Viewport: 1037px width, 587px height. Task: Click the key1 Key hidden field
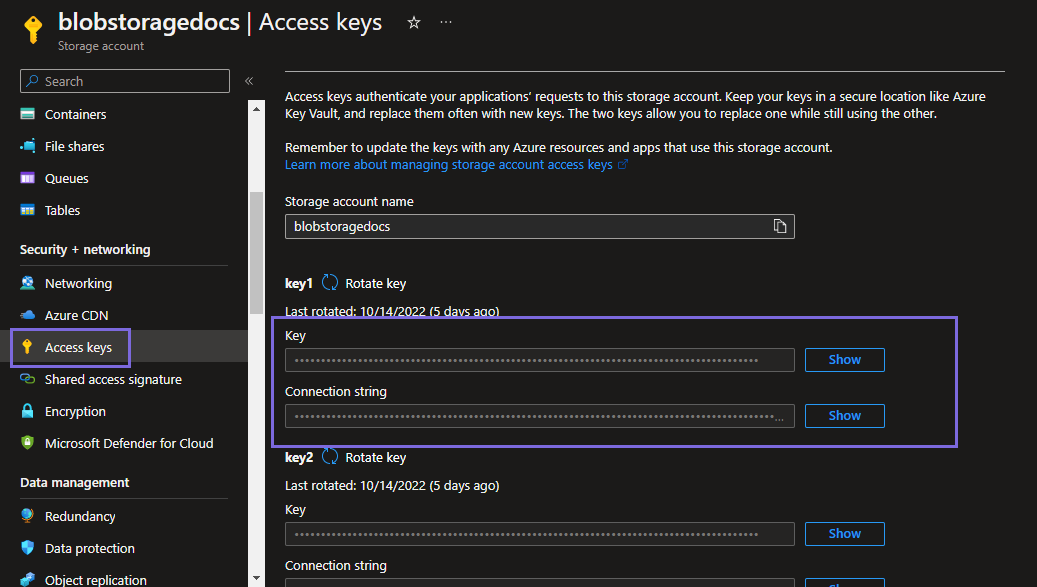(x=539, y=360)
